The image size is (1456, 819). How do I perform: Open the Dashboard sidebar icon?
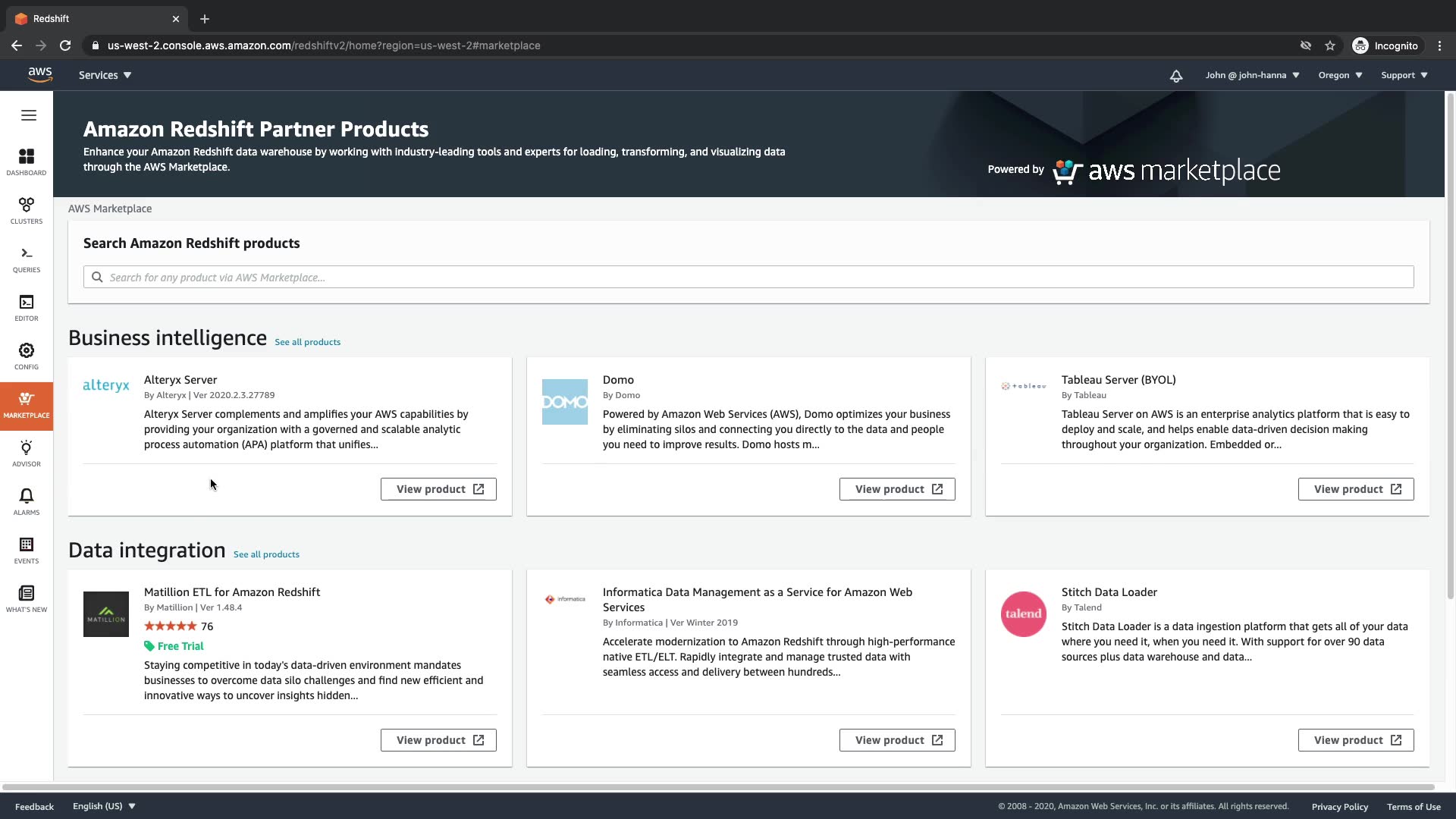tap(27, 162)
